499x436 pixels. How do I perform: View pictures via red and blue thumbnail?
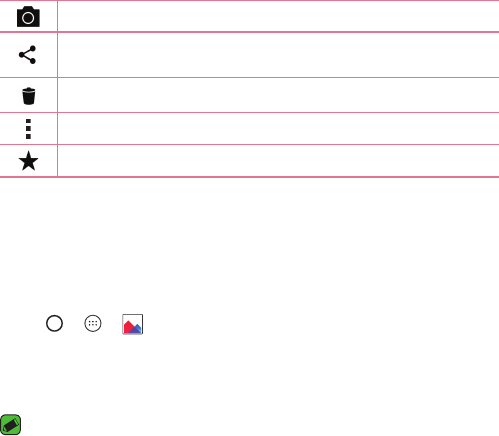(133, 324)
